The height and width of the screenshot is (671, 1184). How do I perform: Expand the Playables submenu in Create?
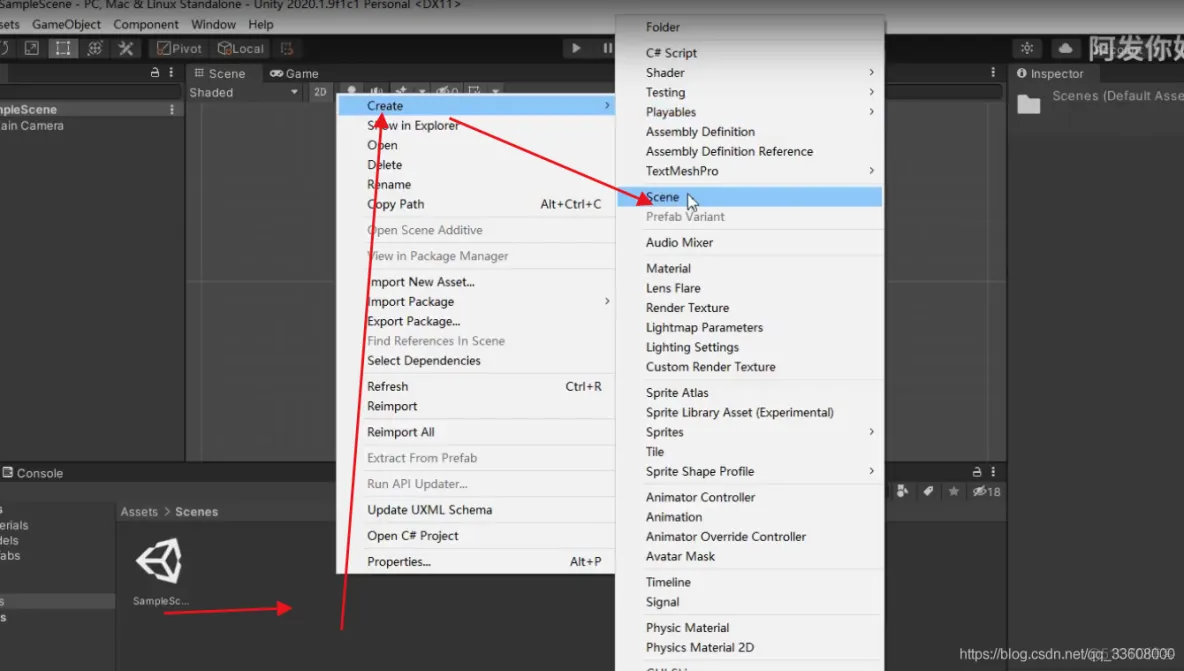click(x=750, y=112)
